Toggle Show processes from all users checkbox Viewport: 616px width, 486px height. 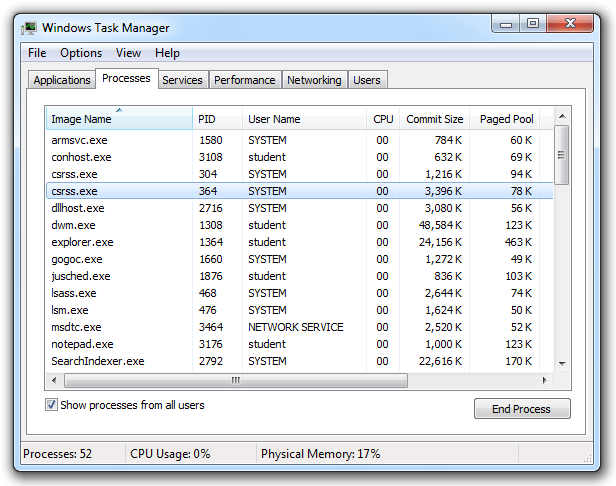pos(51,405)
